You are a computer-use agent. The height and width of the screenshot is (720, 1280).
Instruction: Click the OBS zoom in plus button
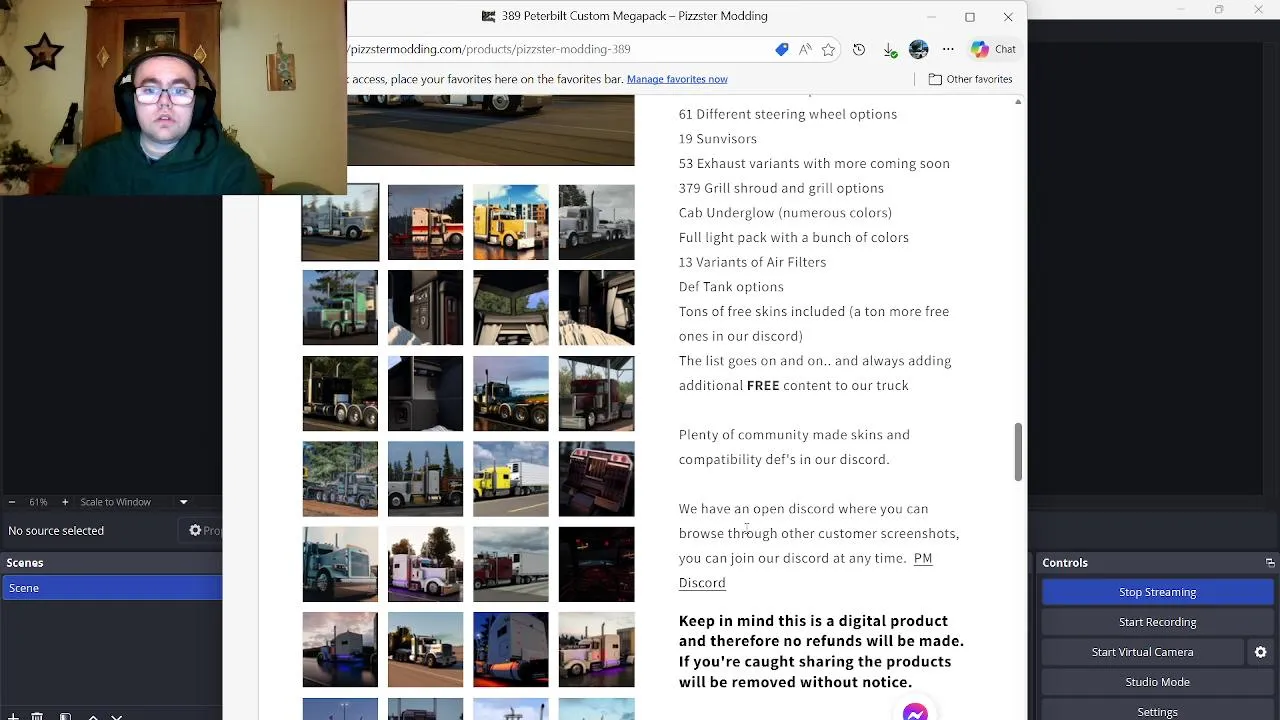point(65,502)
